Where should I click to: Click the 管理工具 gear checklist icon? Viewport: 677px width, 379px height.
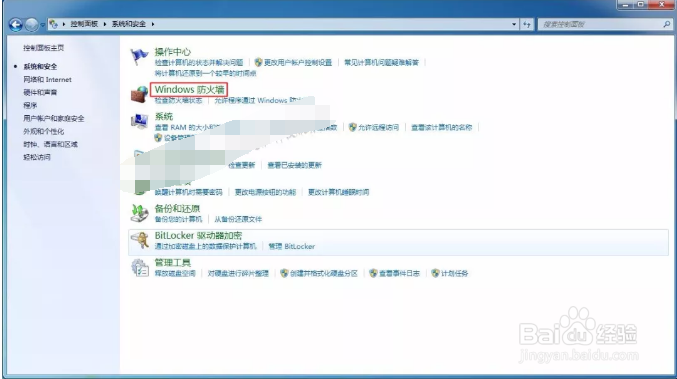[140, 268]
